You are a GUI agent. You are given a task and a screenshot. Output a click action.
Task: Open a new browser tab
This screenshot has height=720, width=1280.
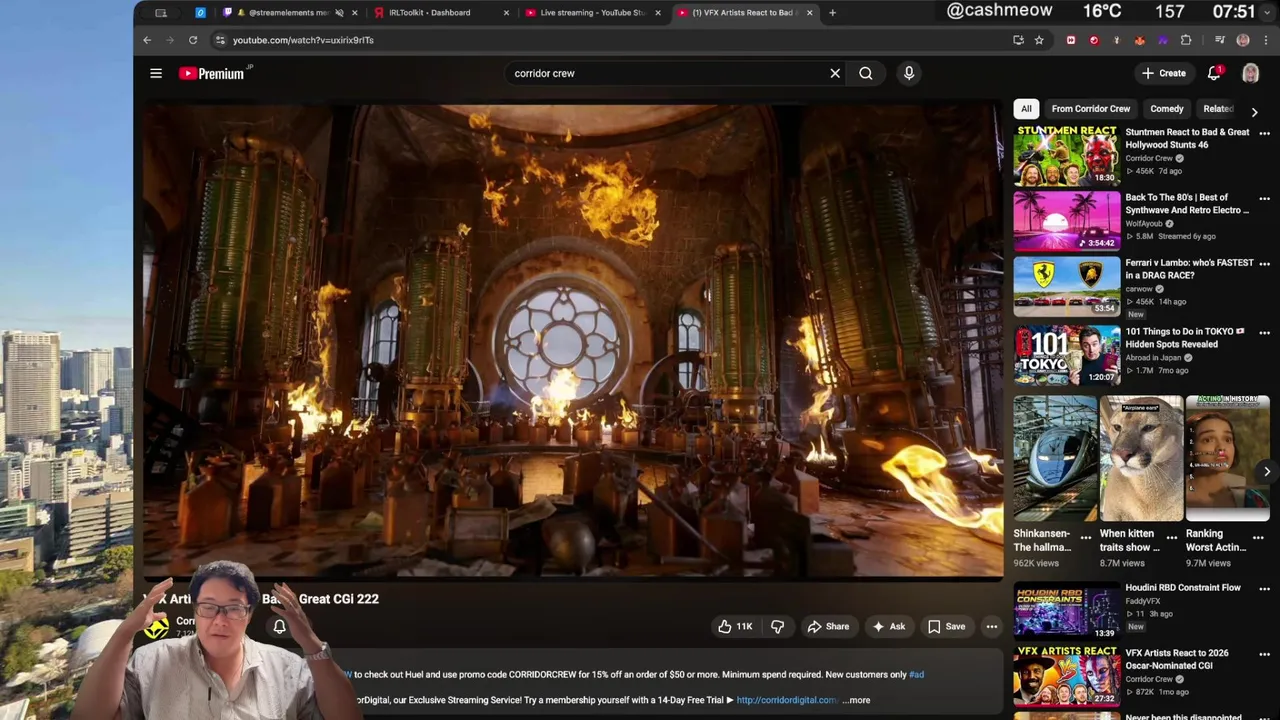click(832, 13)
